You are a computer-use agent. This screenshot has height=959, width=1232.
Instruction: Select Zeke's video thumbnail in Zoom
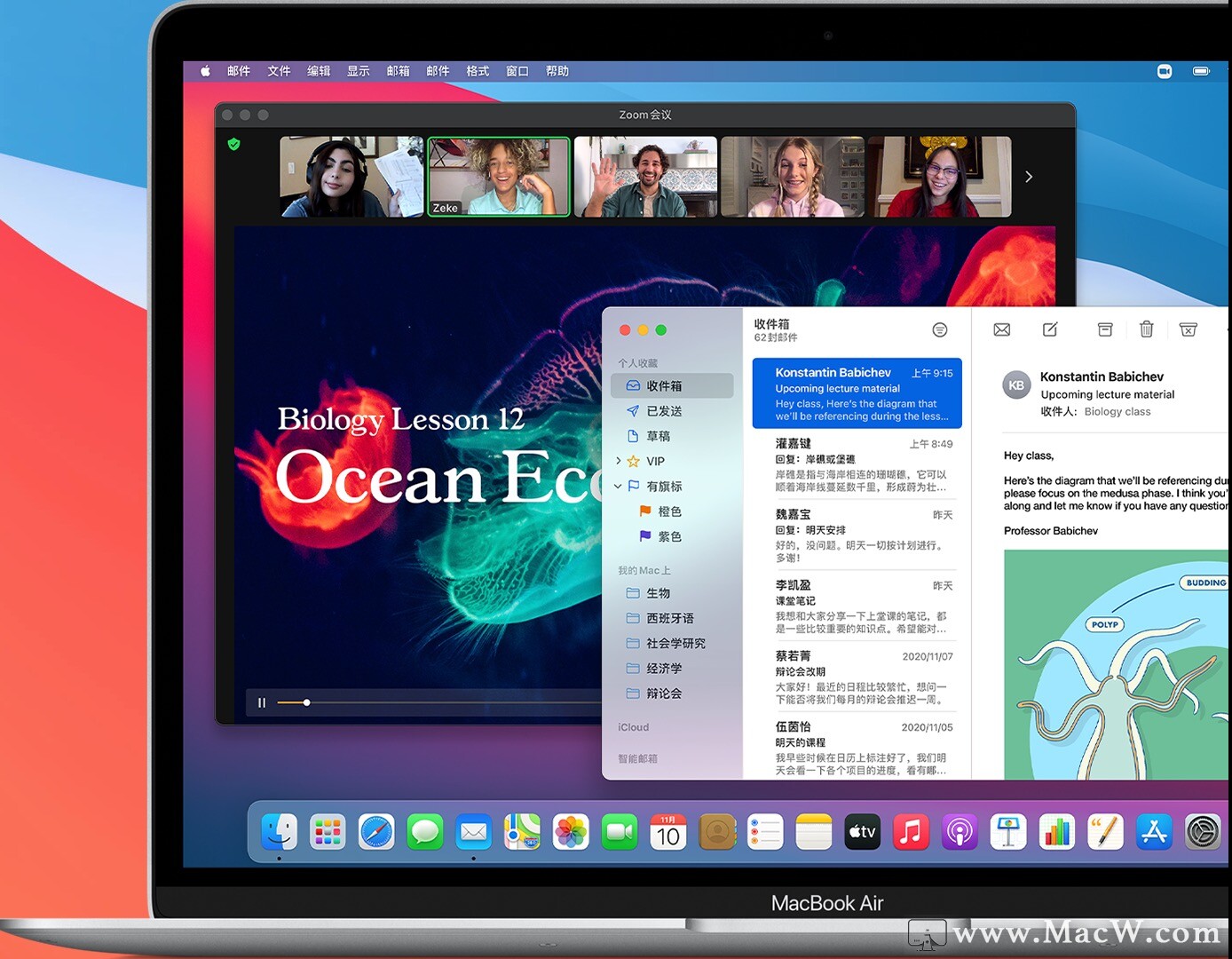(499, 177)
